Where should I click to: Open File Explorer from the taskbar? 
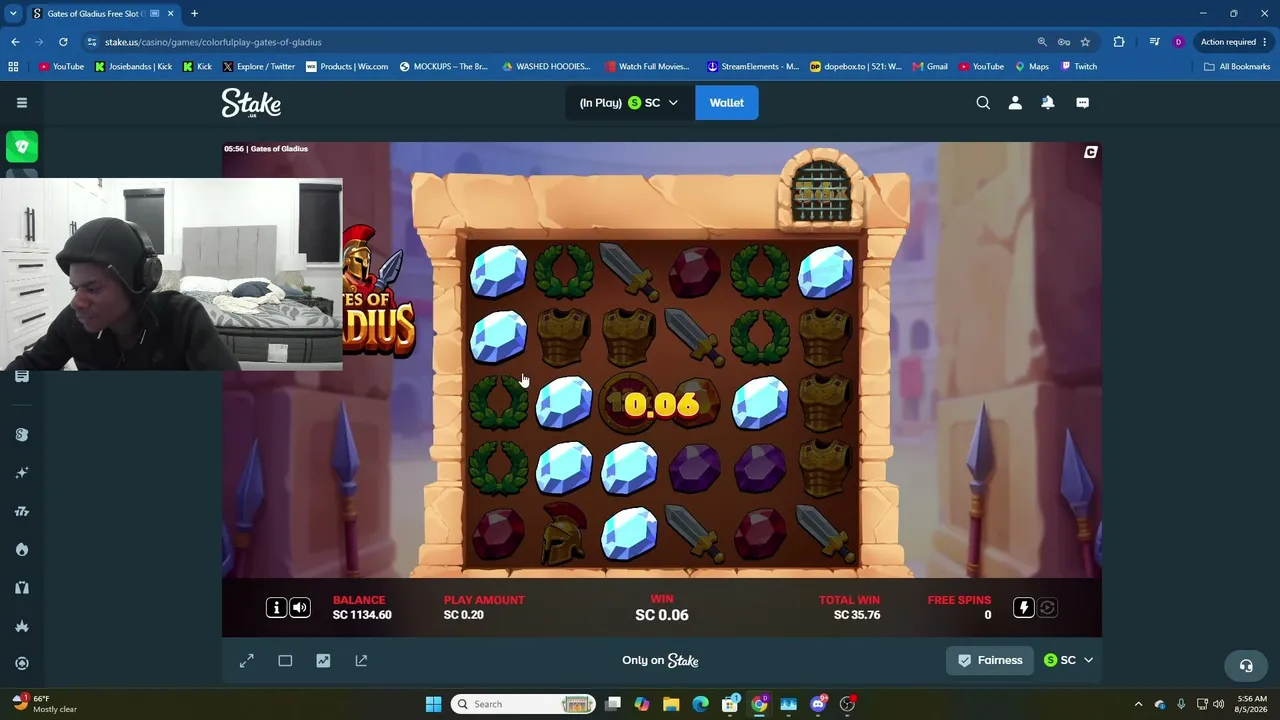pyautogui.click(x=671, y=704)
